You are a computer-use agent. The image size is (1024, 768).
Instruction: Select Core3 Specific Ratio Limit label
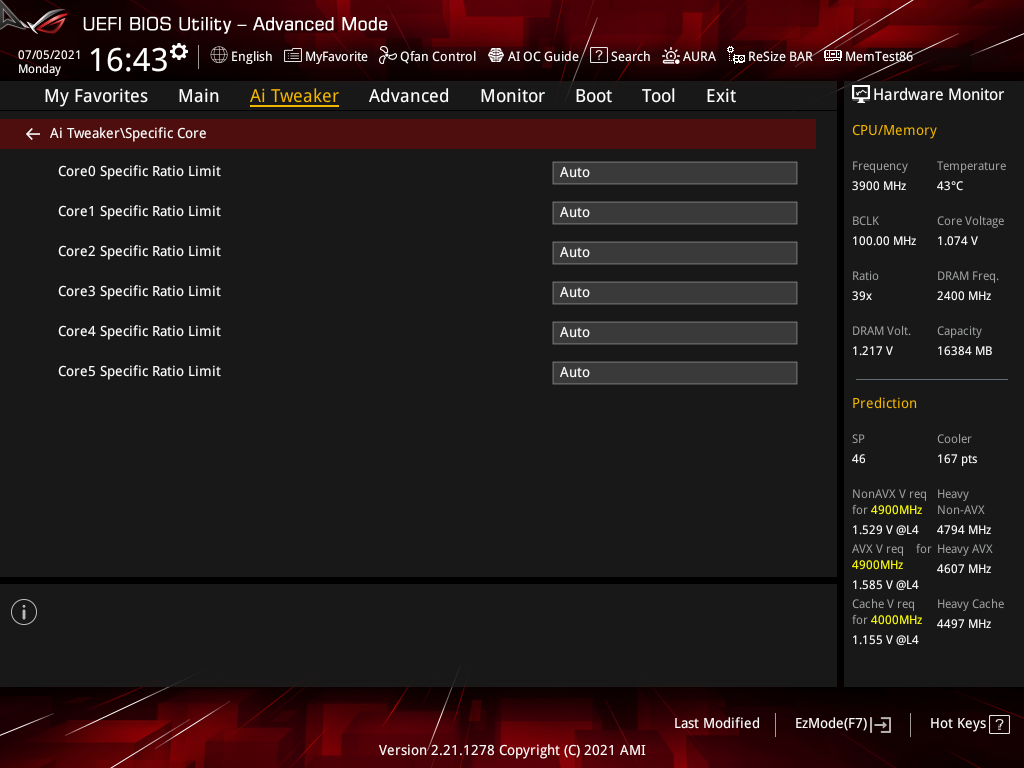coord(139,291)
